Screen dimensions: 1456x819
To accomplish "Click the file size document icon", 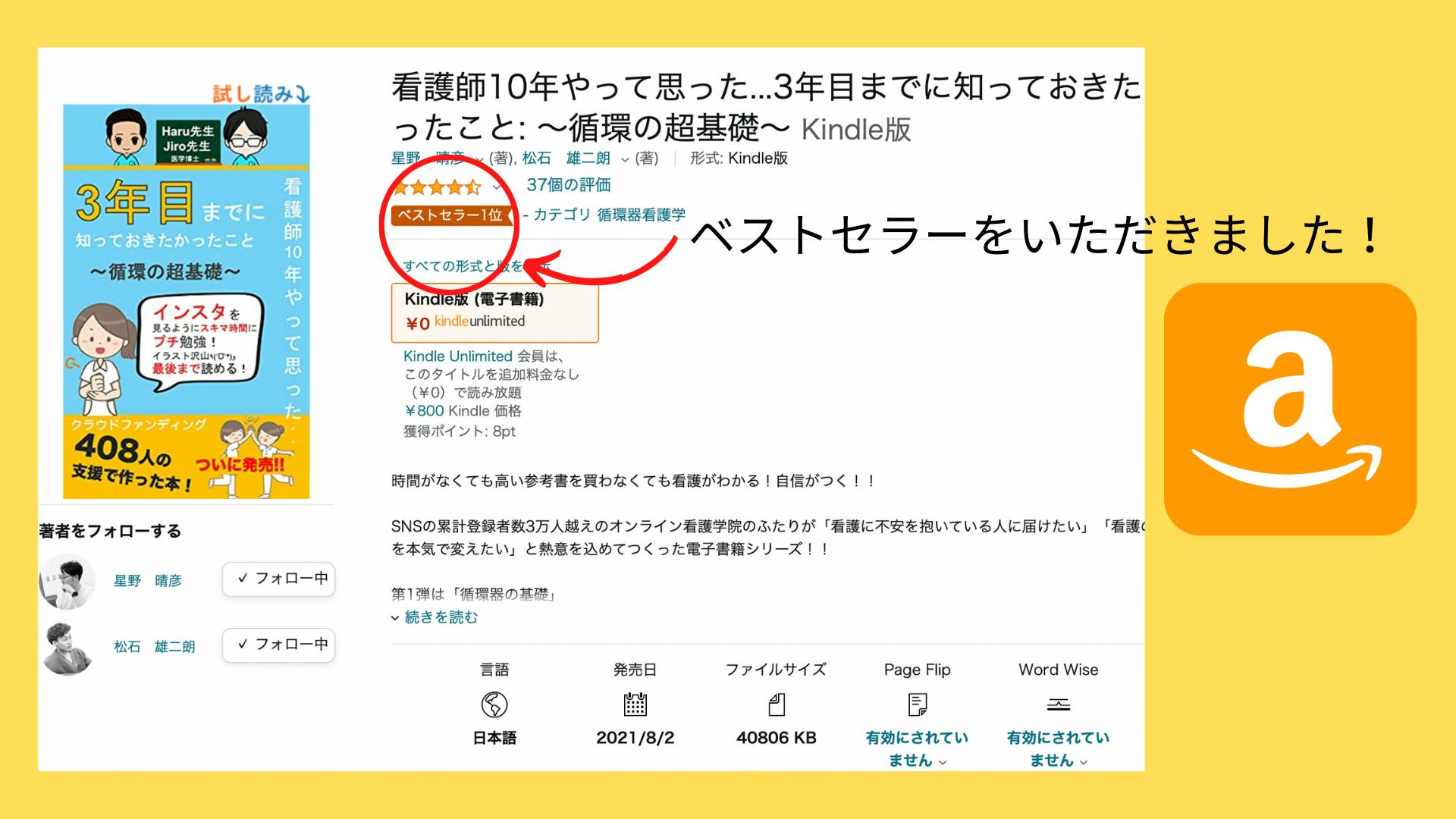I will pyautogui.click(x=776, y=704).
